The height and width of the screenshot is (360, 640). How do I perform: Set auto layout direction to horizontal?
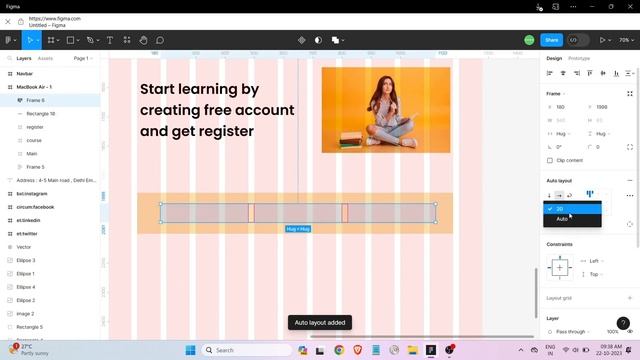point(559,195)
